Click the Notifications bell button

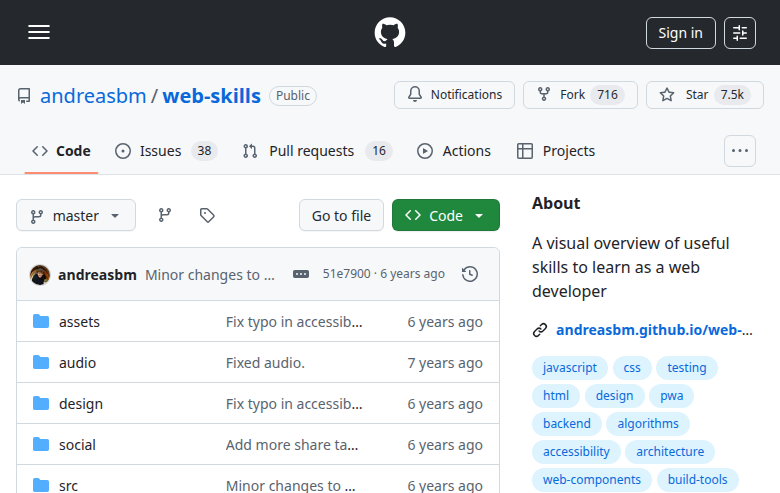point(454,95)
